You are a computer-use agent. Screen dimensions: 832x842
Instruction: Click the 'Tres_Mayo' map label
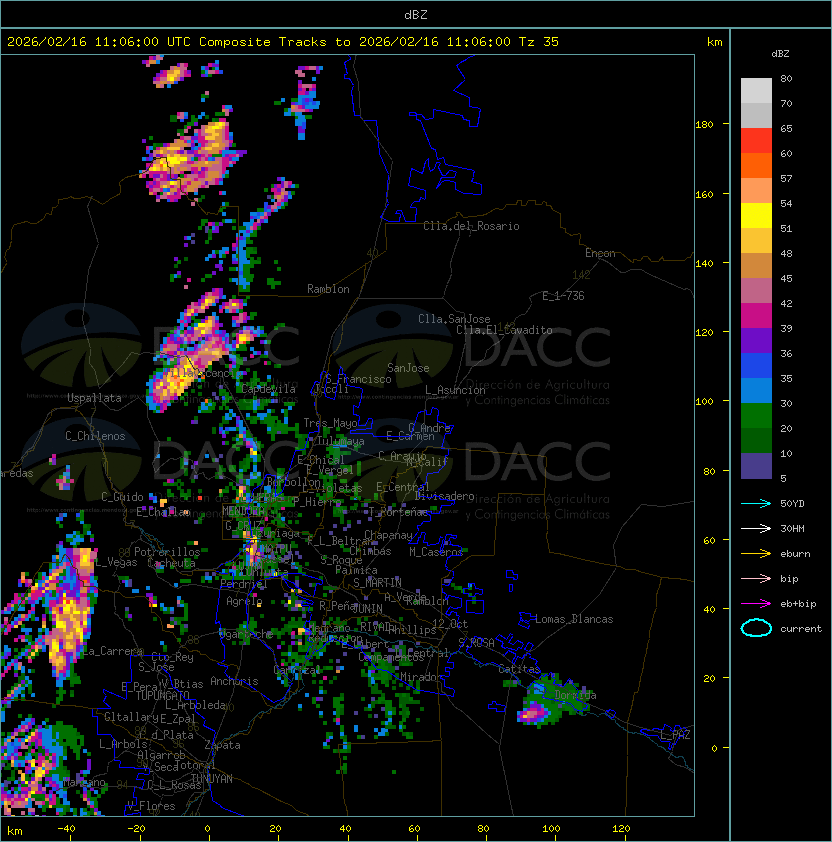pyautogui.click(x=330, y=423)
